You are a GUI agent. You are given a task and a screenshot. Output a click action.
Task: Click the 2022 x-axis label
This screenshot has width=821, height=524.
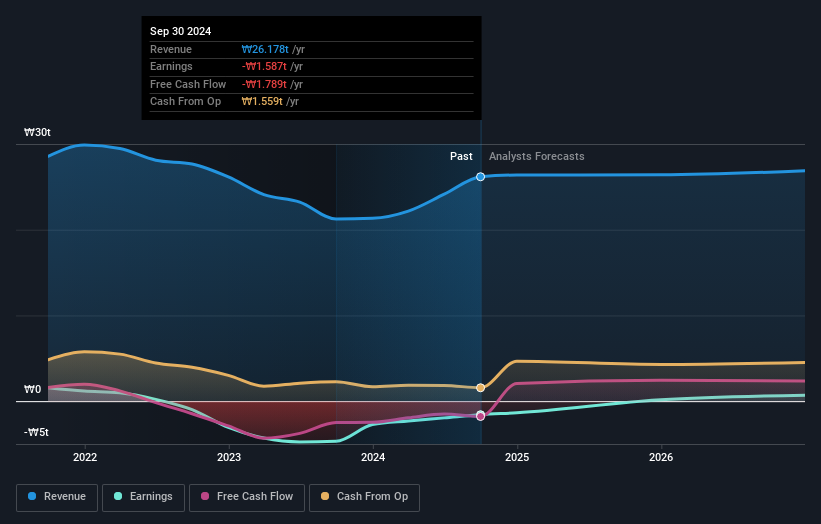85,457
